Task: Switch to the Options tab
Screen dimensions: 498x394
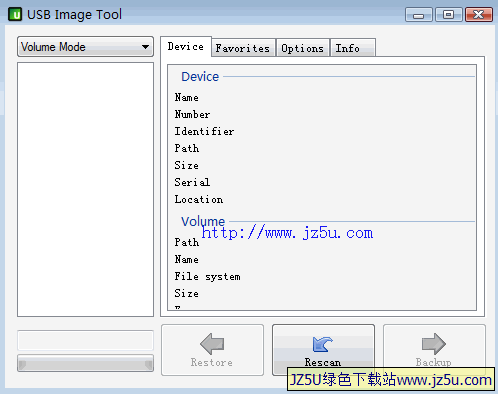Action: (303, 48)
